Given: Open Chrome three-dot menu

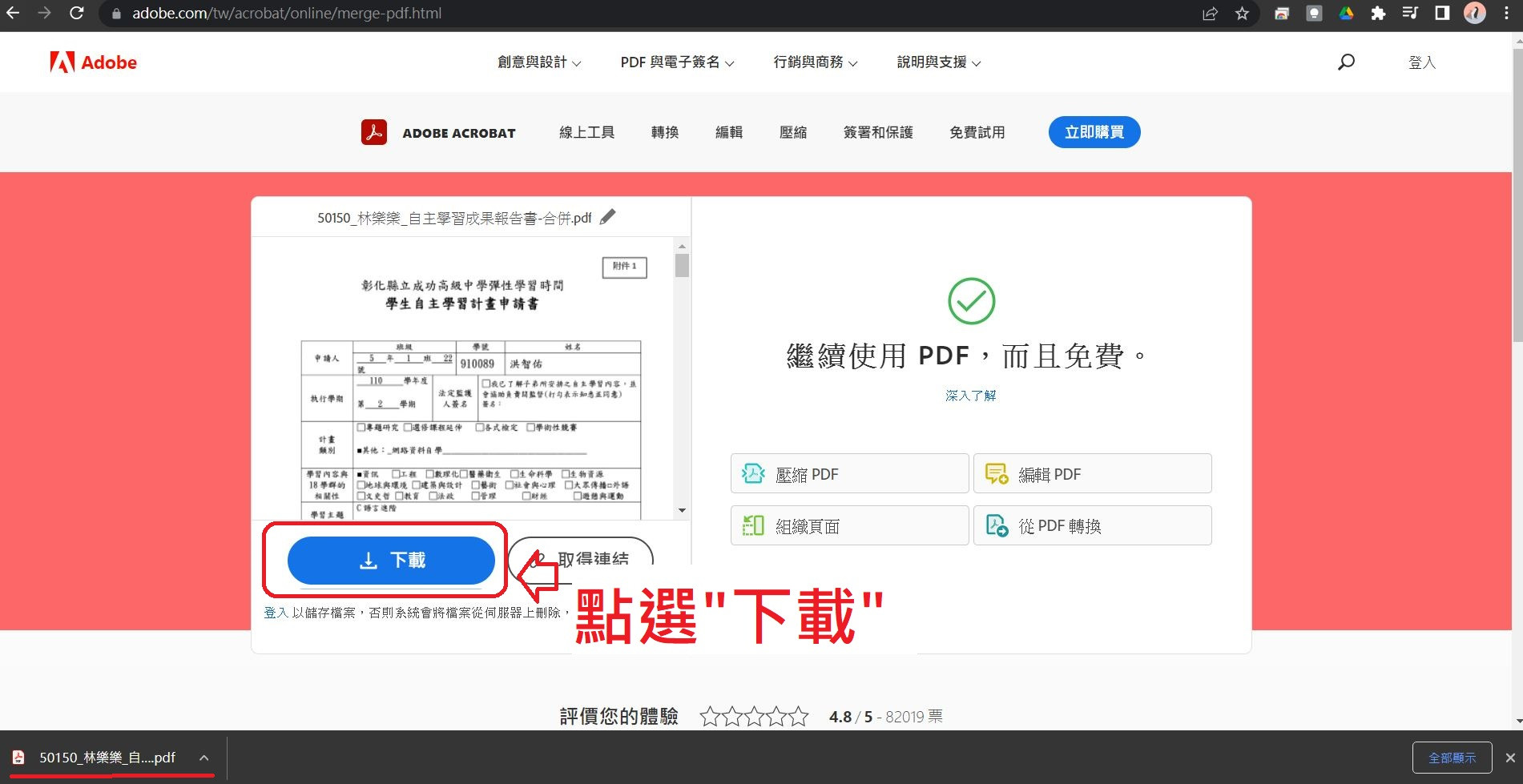Looking at the screenshot, I should (x=1506, y=13).
